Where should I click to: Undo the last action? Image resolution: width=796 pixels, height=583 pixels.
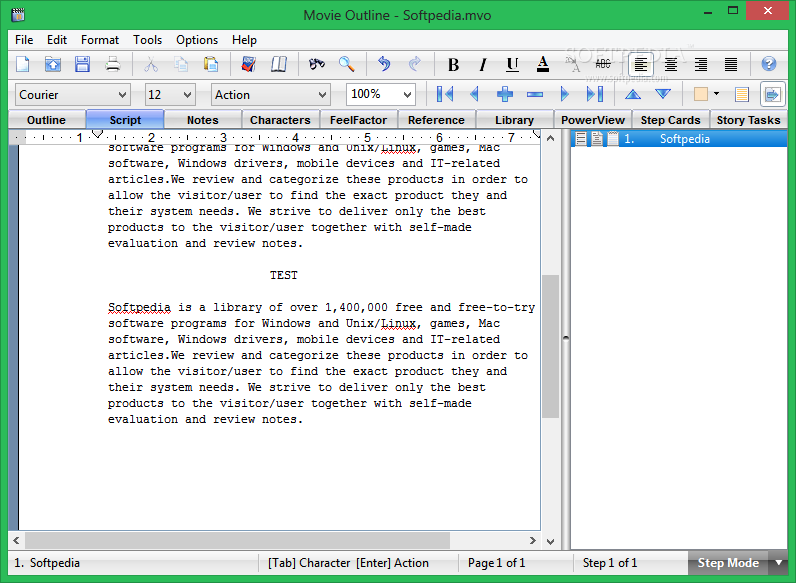384,64
